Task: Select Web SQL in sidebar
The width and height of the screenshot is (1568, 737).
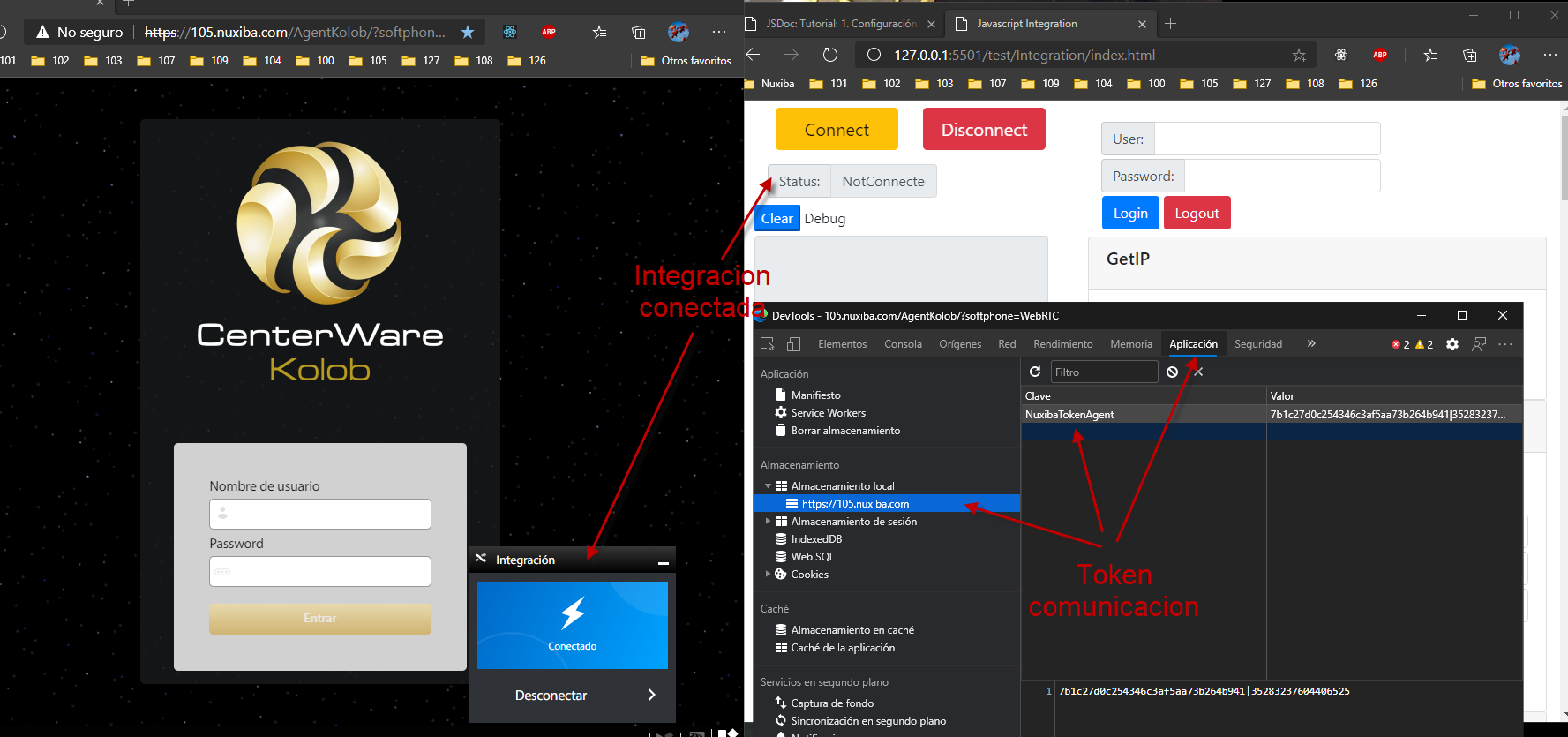Action: click(812, 557)
